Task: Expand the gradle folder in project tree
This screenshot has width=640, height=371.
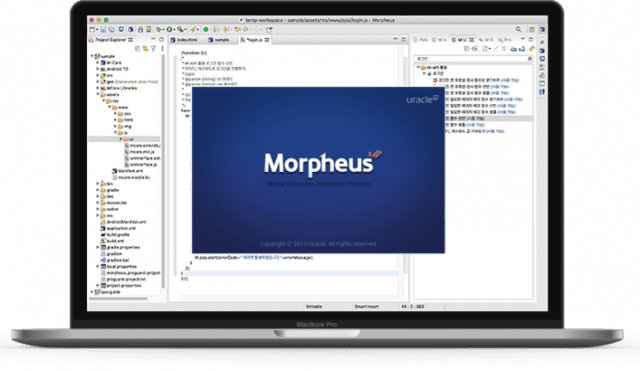Action: (x=98, y=190)
